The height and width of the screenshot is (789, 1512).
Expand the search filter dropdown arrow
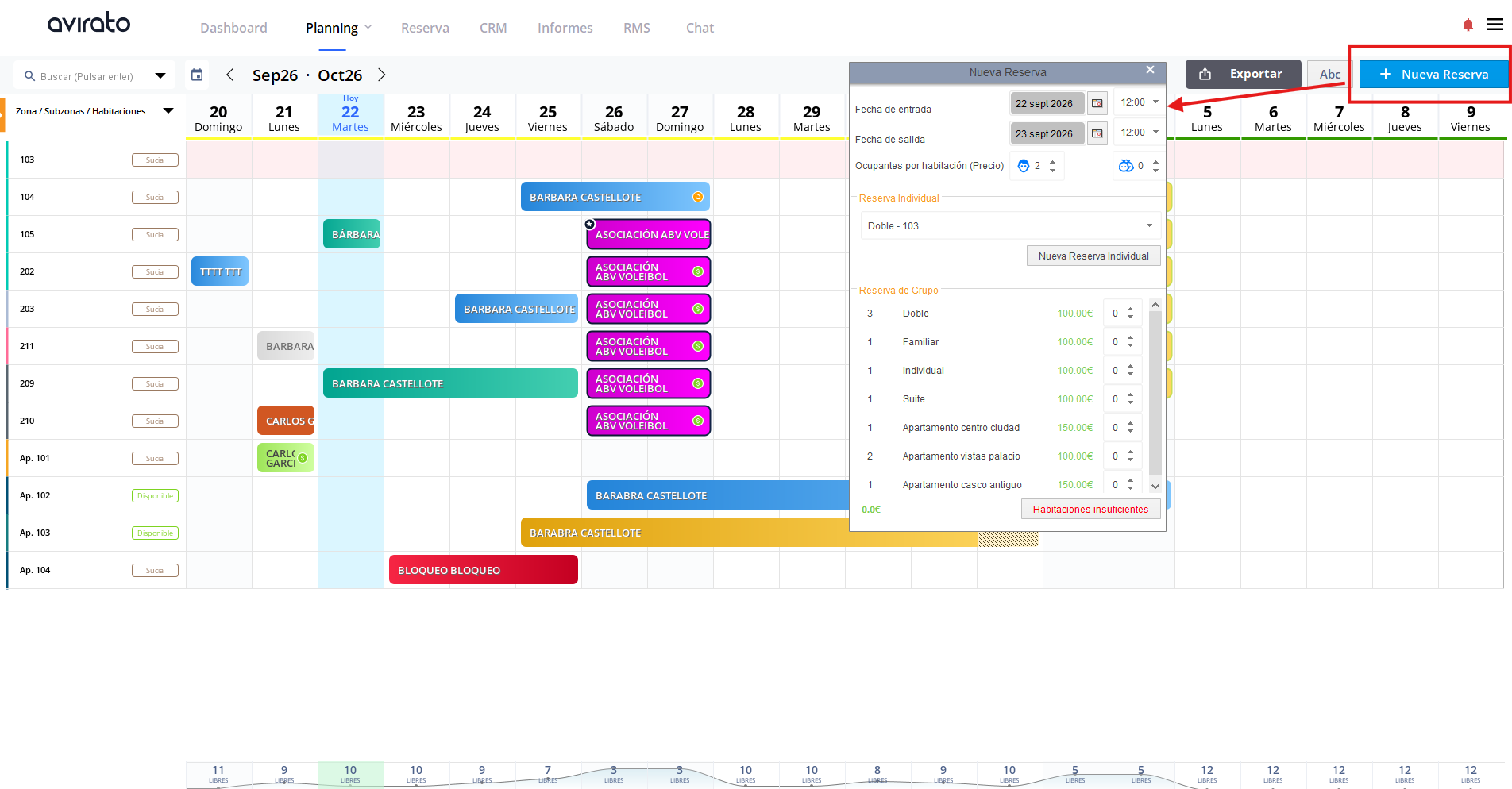[x=160, y=76]
